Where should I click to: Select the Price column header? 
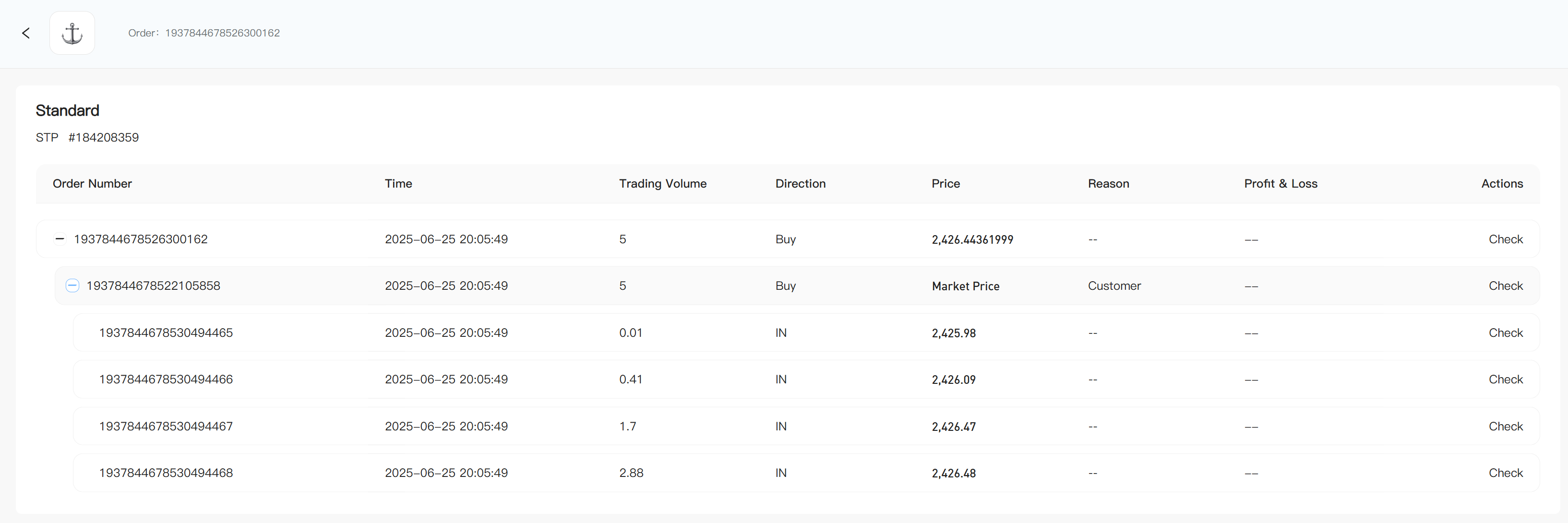pos(946,183)
